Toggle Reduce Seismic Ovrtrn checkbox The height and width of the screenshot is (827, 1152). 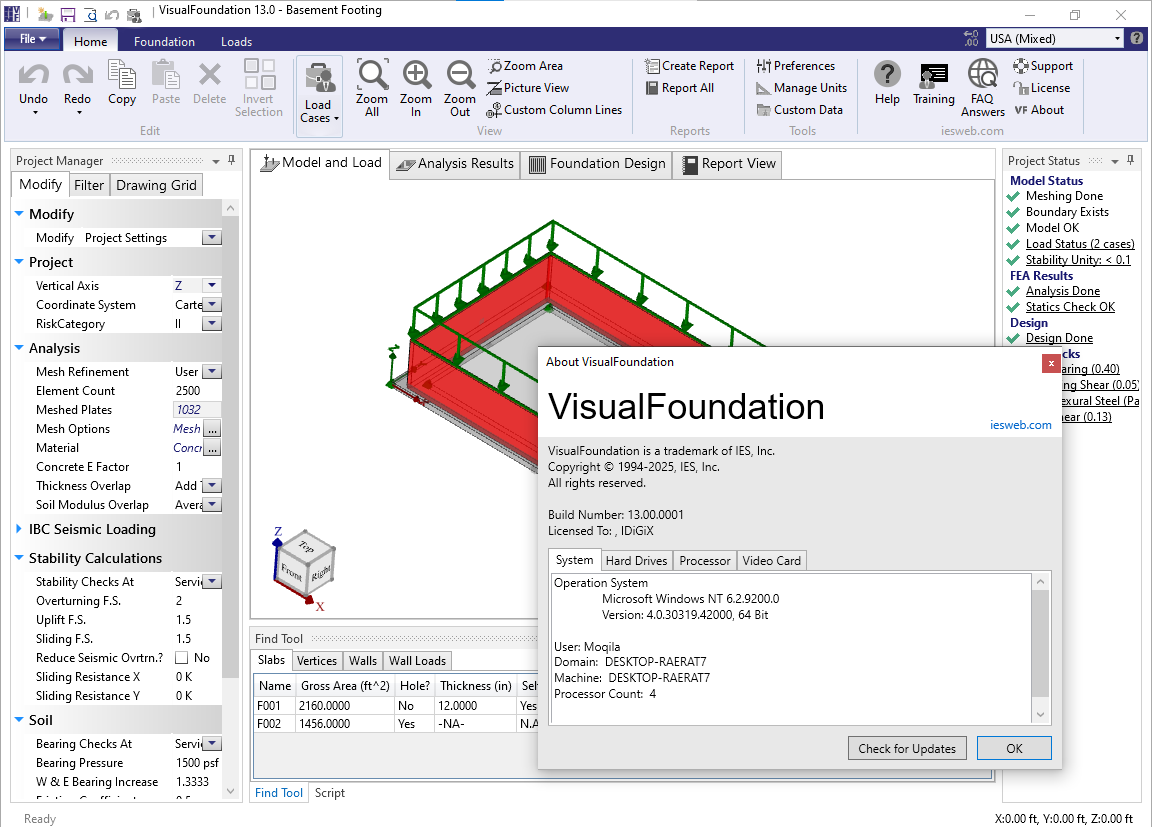[x=181, y=658]
